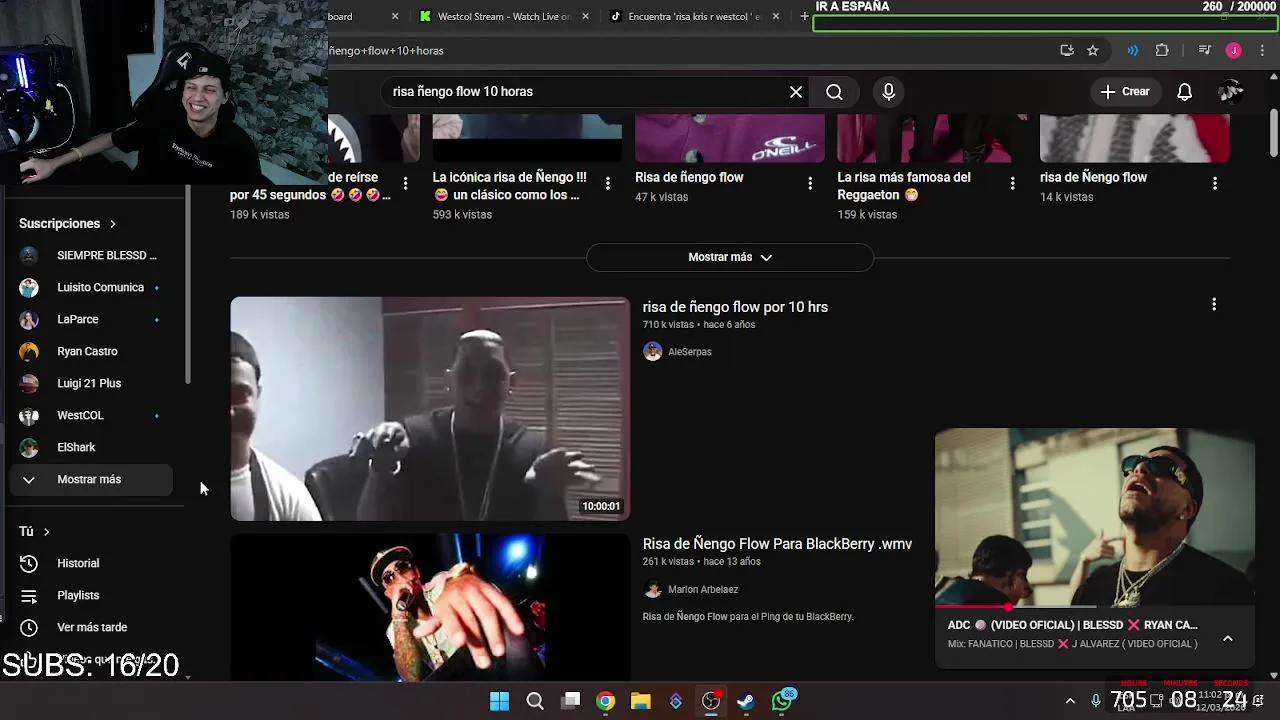1280x720 pixels.
Task: Close the Westcol Stream tab
Action: point(585,16)
